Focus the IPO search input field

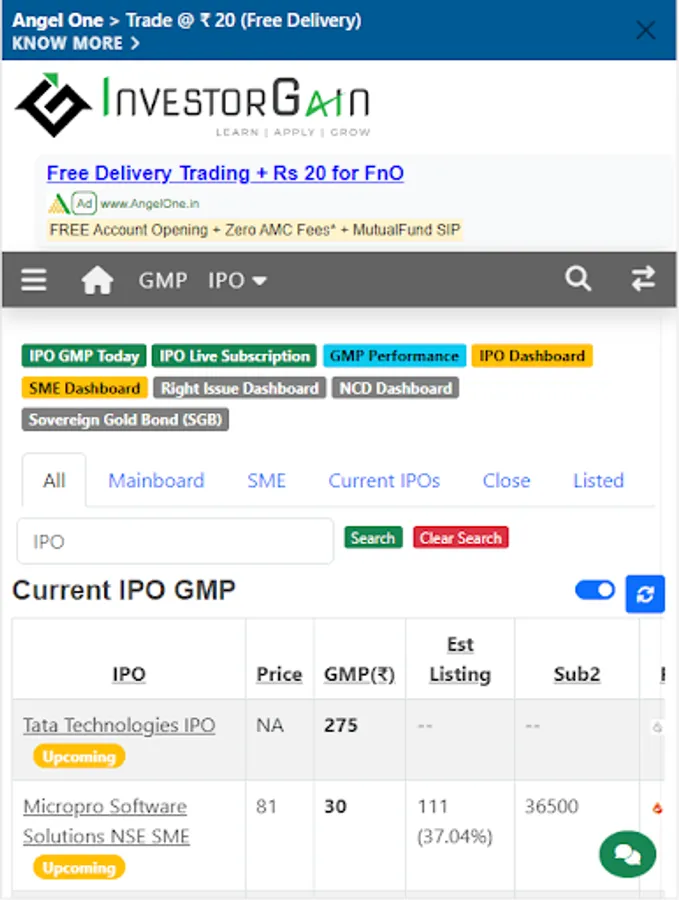point(175,541)
